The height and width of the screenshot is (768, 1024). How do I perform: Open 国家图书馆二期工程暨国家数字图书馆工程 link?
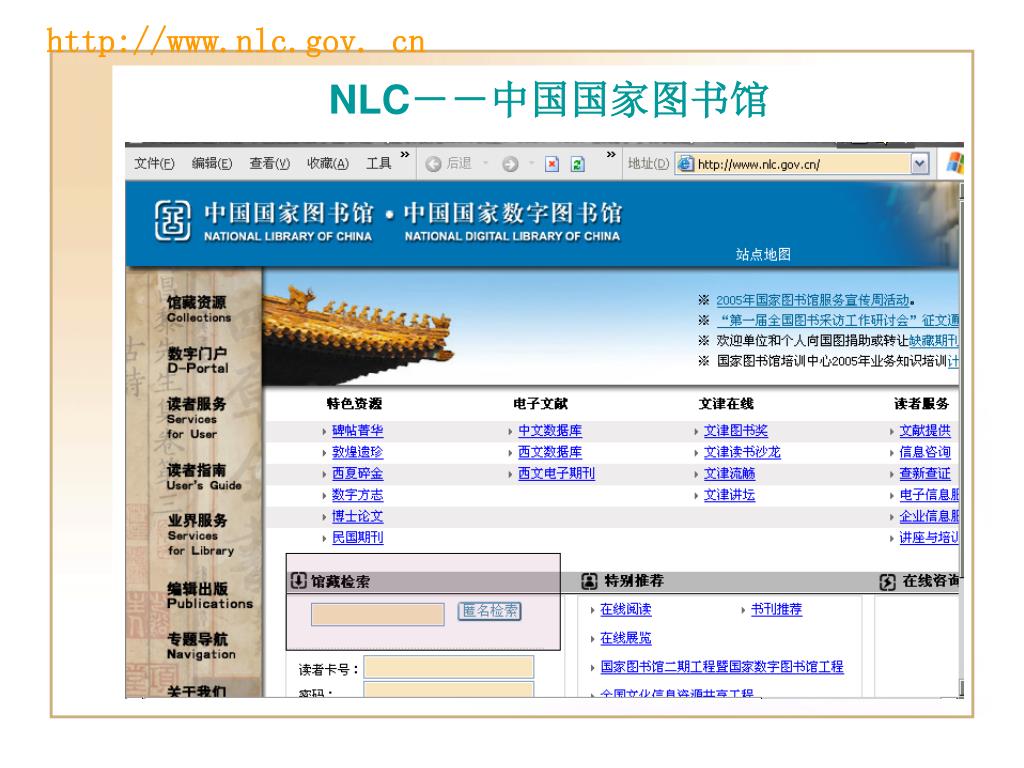(722, 667)
